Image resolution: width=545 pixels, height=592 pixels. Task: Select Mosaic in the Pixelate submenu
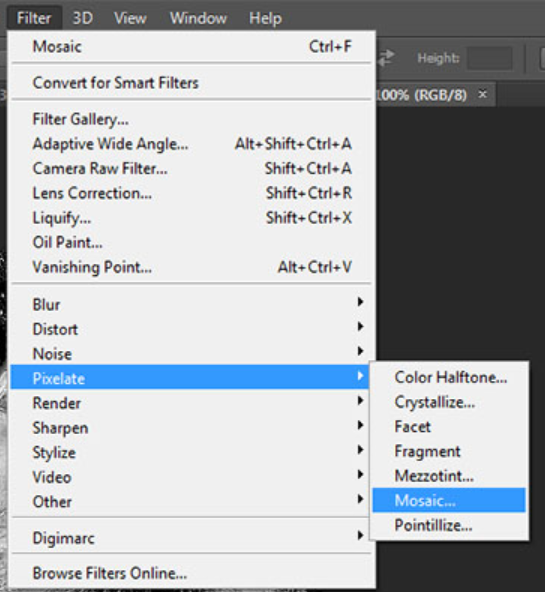[449, 500]
